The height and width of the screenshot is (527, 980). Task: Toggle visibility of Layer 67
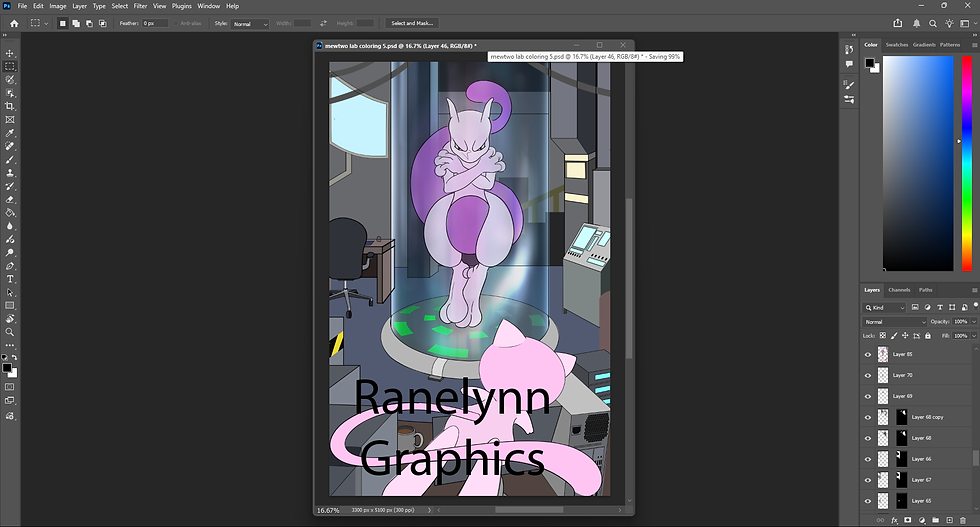(868, 480)
